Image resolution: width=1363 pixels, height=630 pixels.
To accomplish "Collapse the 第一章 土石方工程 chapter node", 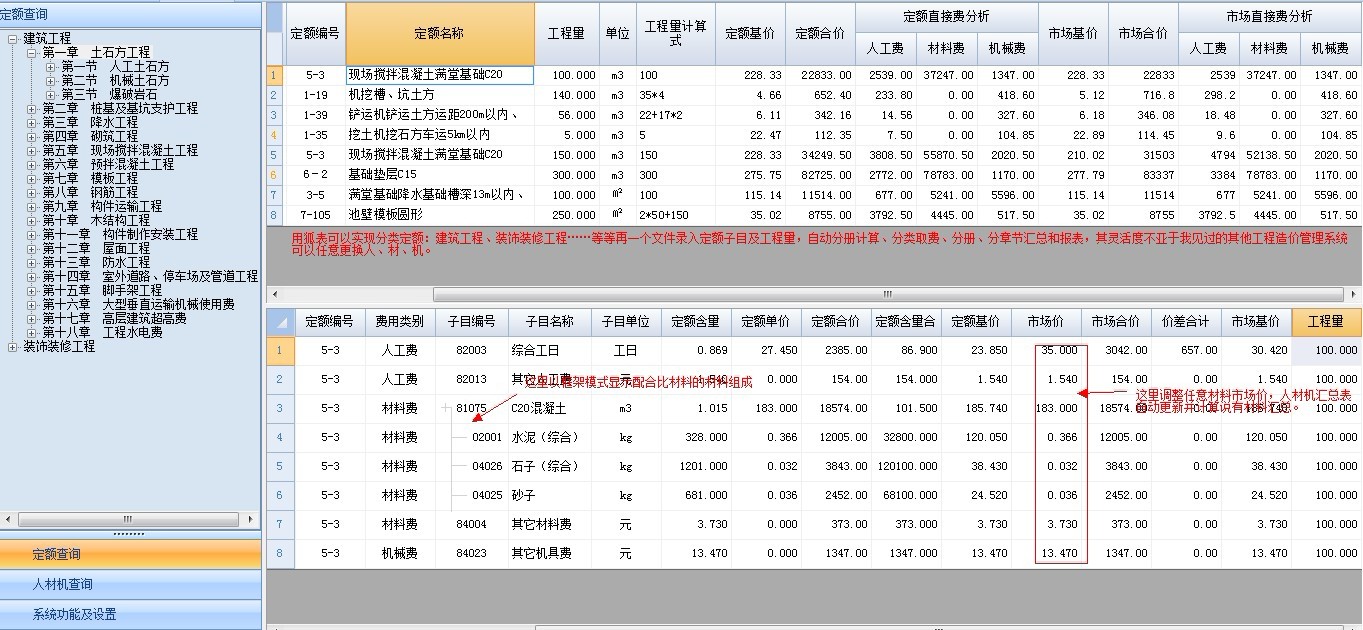I will pyautogui.click(x=32, y=53).
